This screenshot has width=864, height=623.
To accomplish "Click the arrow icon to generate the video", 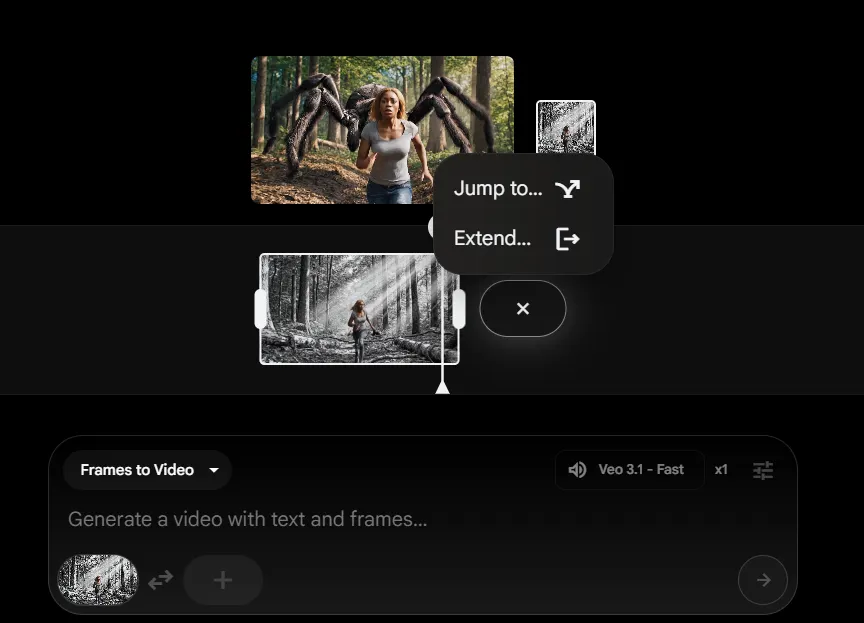I will [763, 580].
